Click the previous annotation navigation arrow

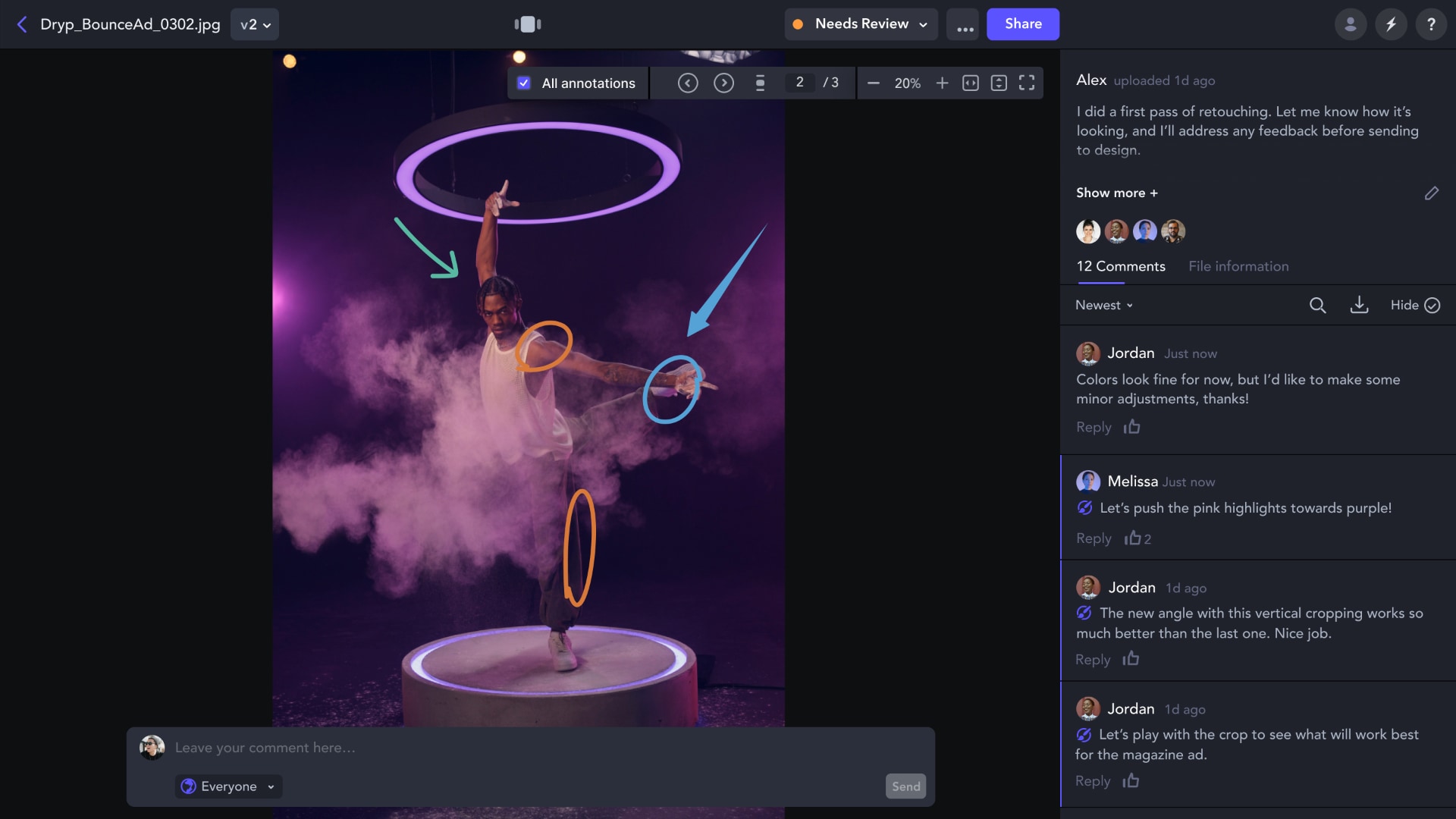tap(688, 82)
